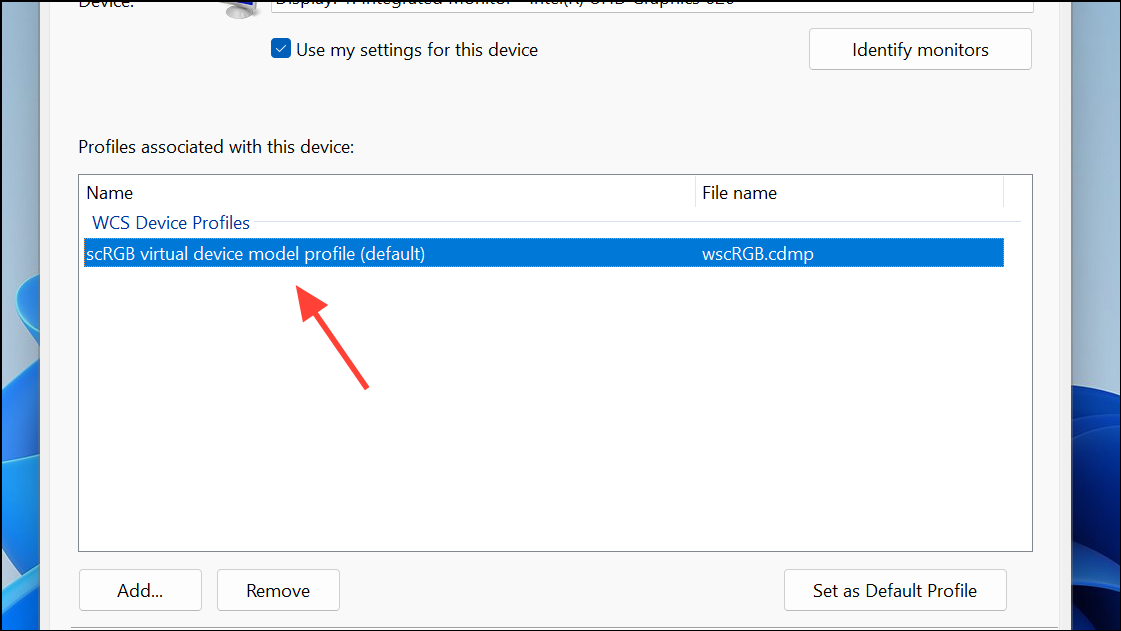Click 'Profiles associated with this device' label
1121x631 pixels.
[216, 147]
